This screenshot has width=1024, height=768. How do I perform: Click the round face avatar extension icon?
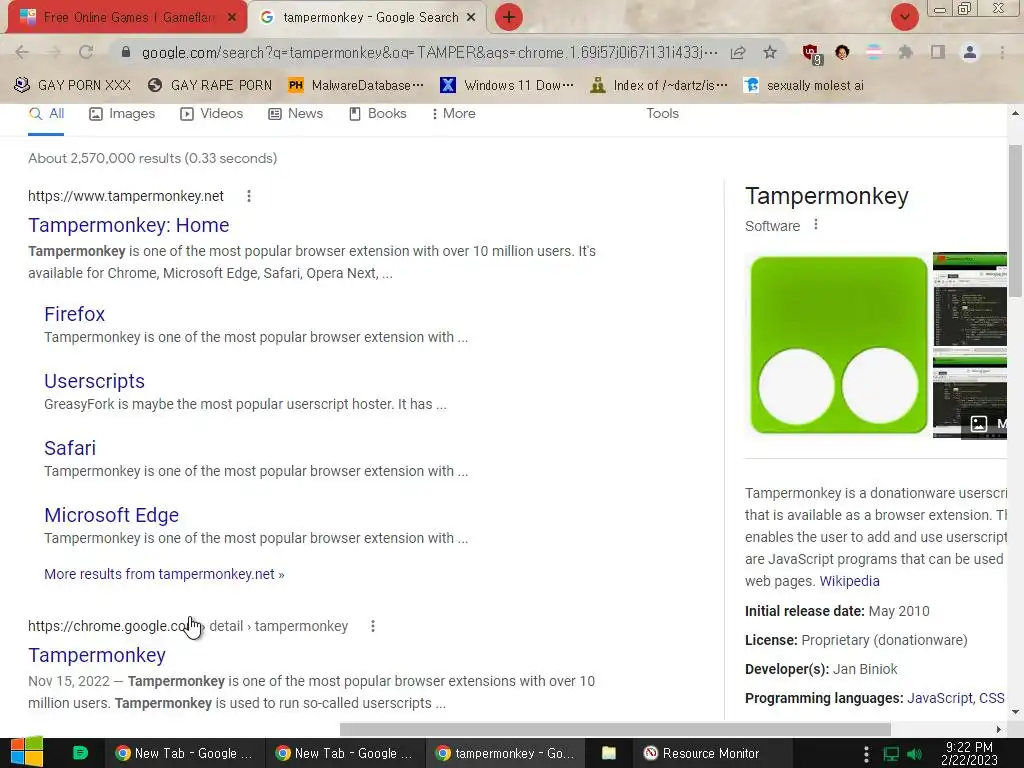tap(842, 52)
